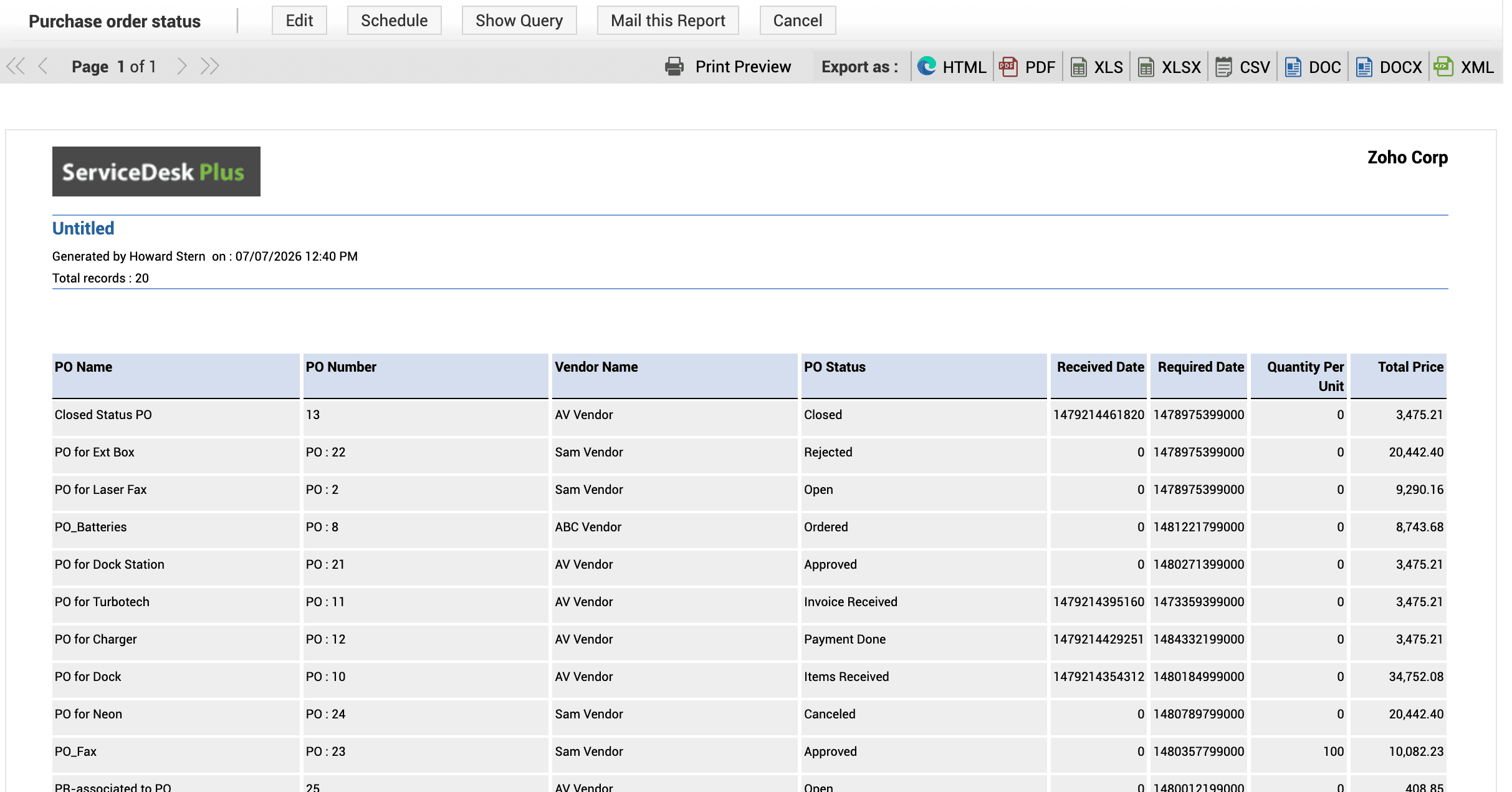Export report as CSV text link
Image resolution: width=1512 pixels, height=792 pixels.
[x=1255, y=67]
